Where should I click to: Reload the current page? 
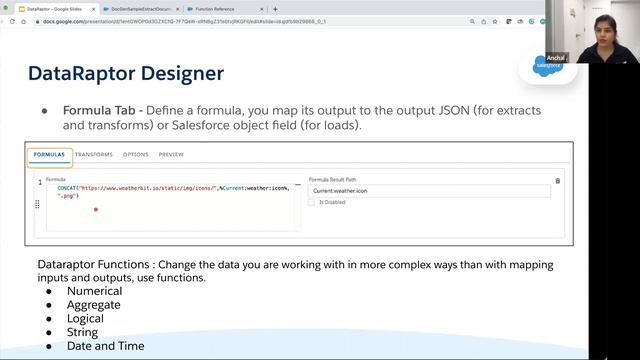pos(12,21)
